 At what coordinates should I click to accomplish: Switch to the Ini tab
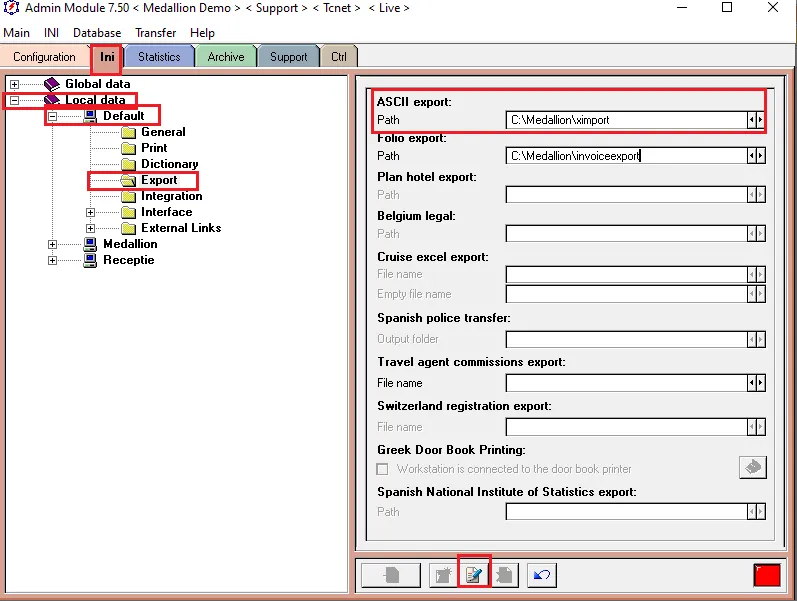107,56
